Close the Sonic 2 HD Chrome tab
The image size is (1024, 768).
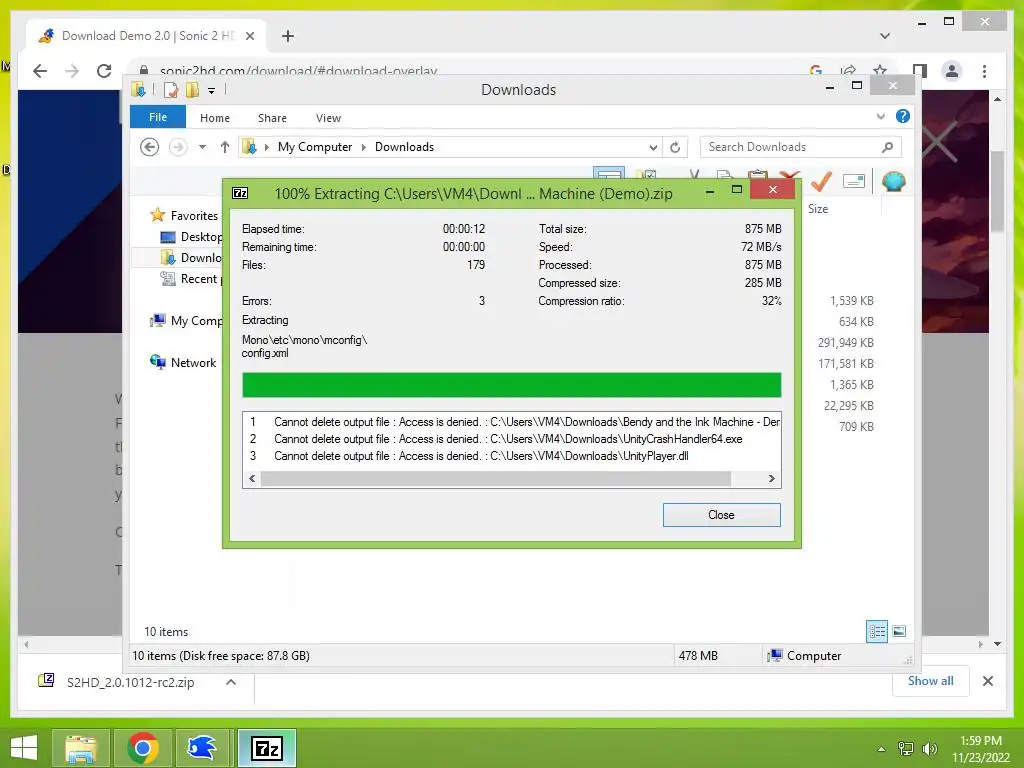[249, 36]
